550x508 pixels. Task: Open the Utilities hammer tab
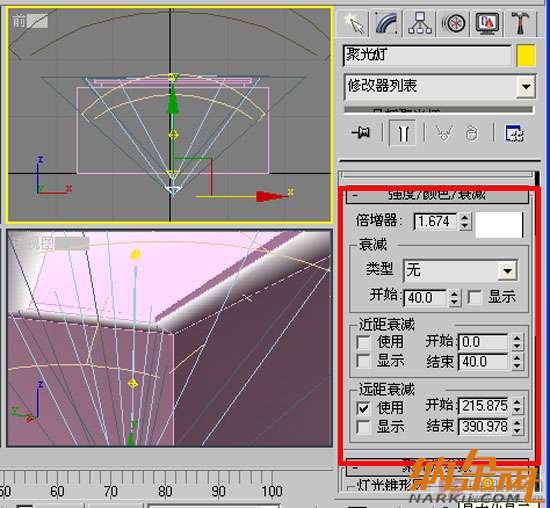pyautogui.click(x=521, y=23)
